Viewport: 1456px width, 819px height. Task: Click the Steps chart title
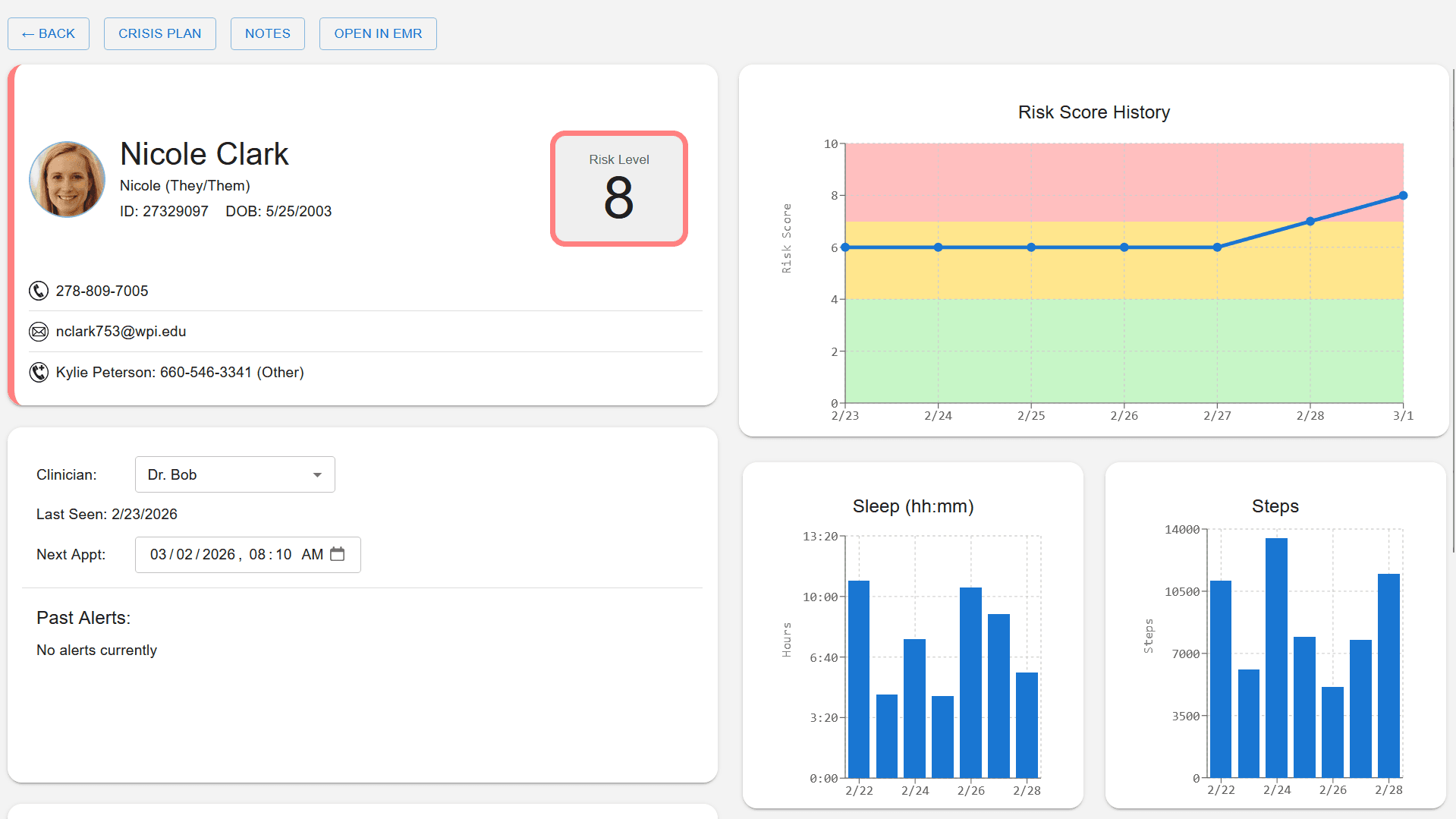(x=1275, y=506)
